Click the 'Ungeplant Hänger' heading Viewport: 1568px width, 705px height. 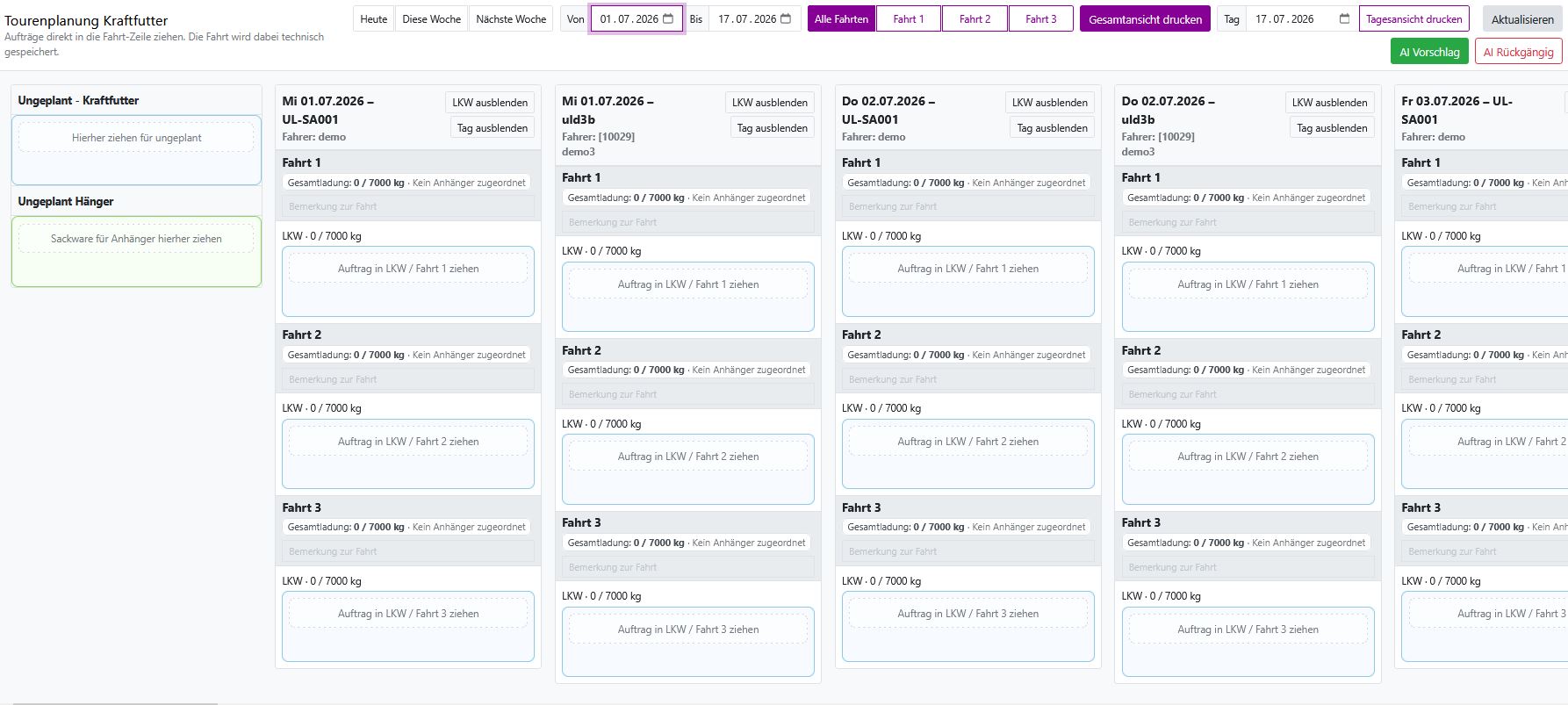tap(66, 201)
